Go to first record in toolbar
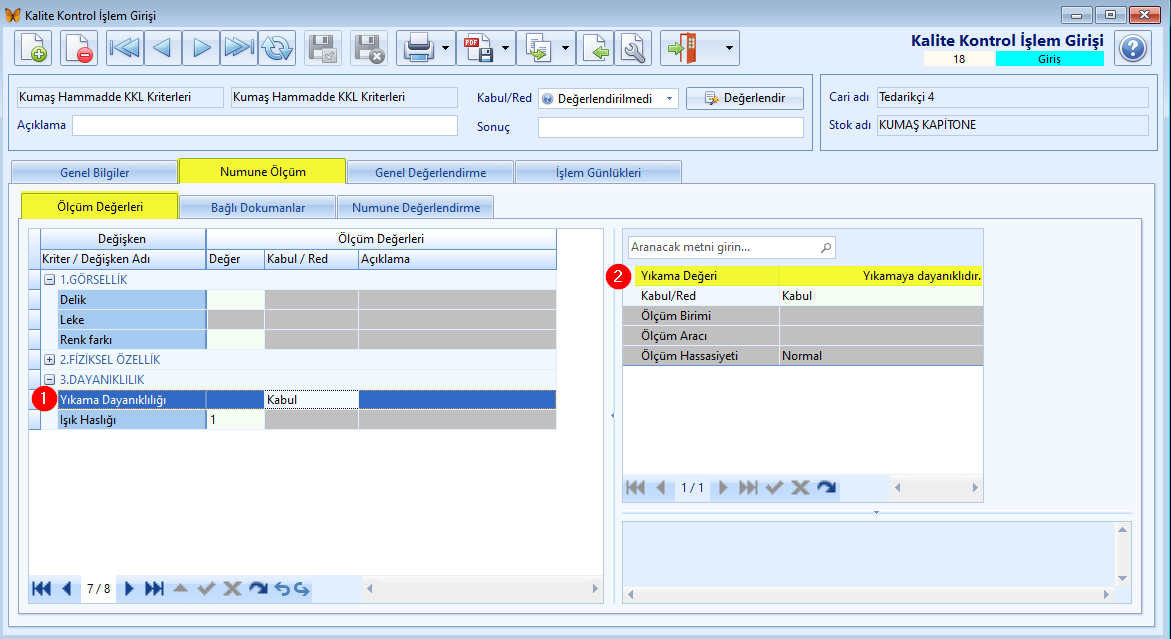This screenshot has width=1171, height=639. coord(125,49)
